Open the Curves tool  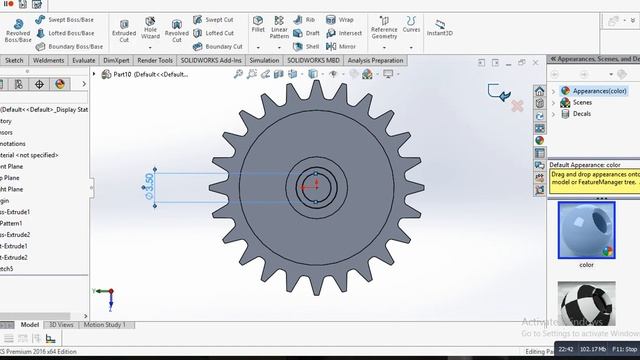(x=411, y=24)
